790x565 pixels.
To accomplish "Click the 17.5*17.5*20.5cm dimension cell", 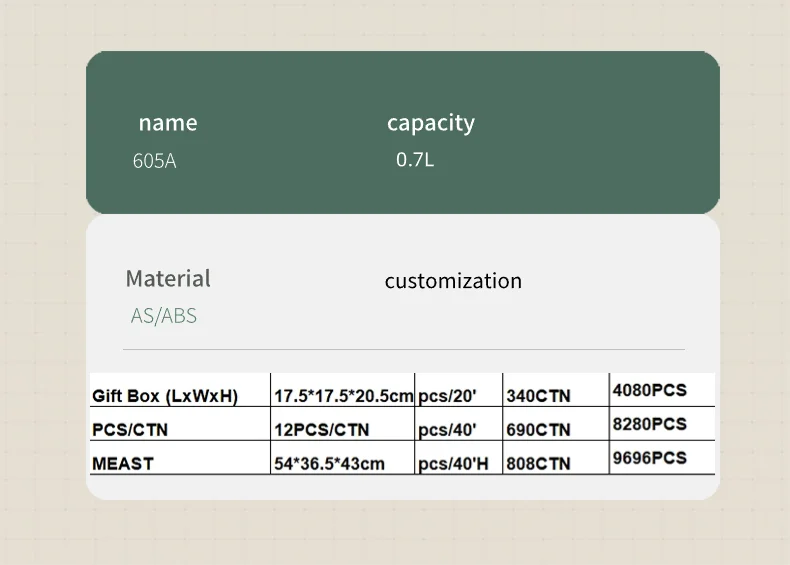I will click(x=343, y=396).
